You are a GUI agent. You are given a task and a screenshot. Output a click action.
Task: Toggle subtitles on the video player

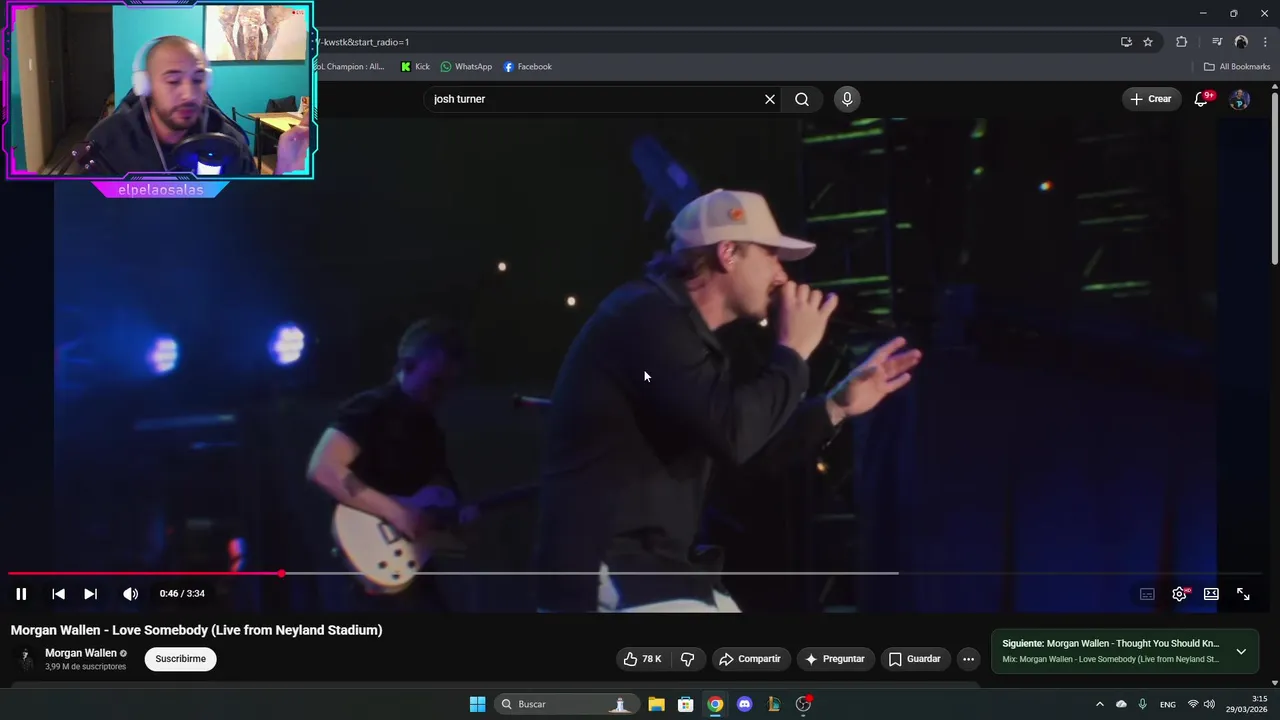click(x=1147, y=594)
